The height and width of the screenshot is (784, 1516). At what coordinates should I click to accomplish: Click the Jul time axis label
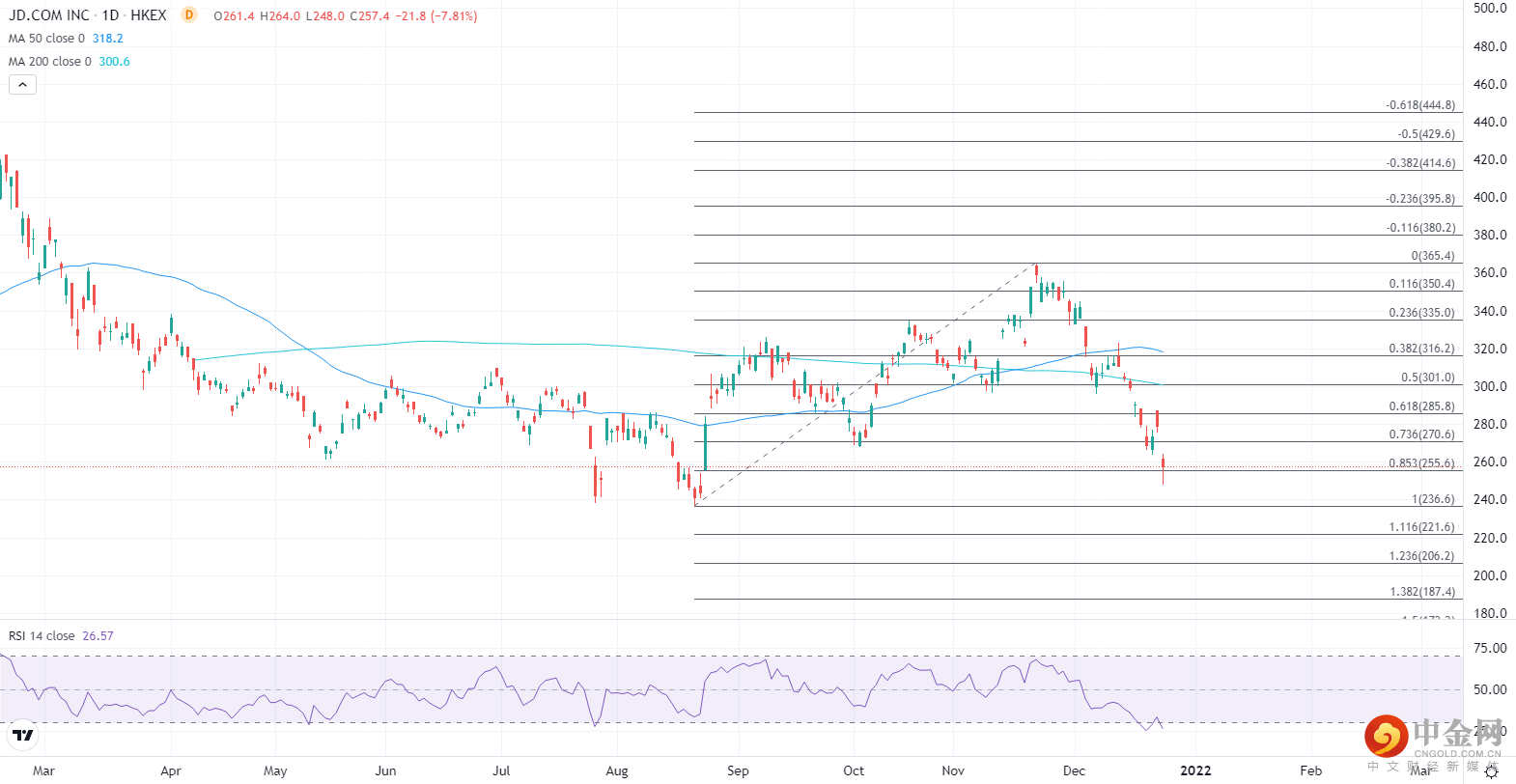point(501,770)
